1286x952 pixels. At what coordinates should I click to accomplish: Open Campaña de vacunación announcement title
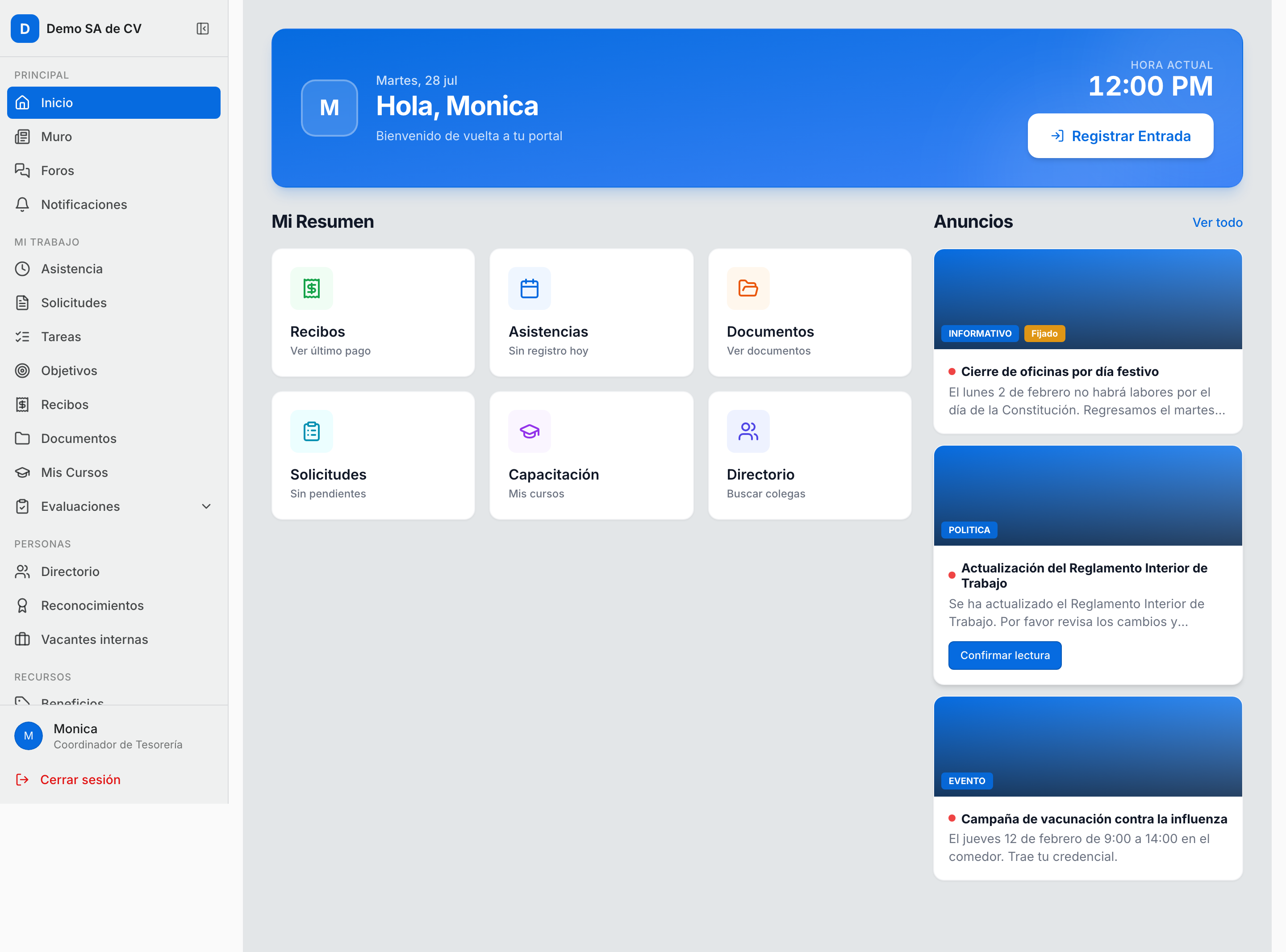1094,819
